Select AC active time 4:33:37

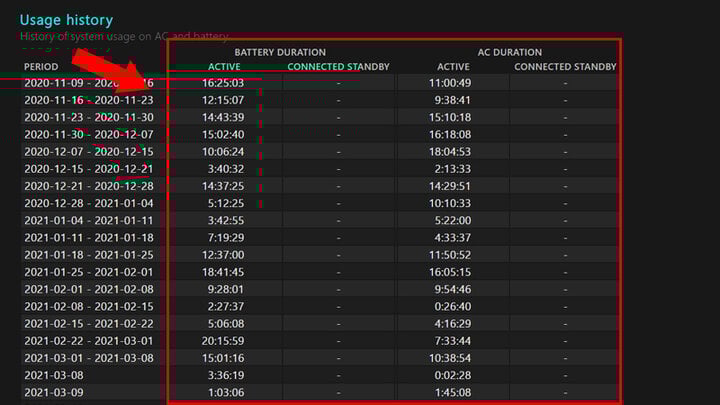[453, 238]
